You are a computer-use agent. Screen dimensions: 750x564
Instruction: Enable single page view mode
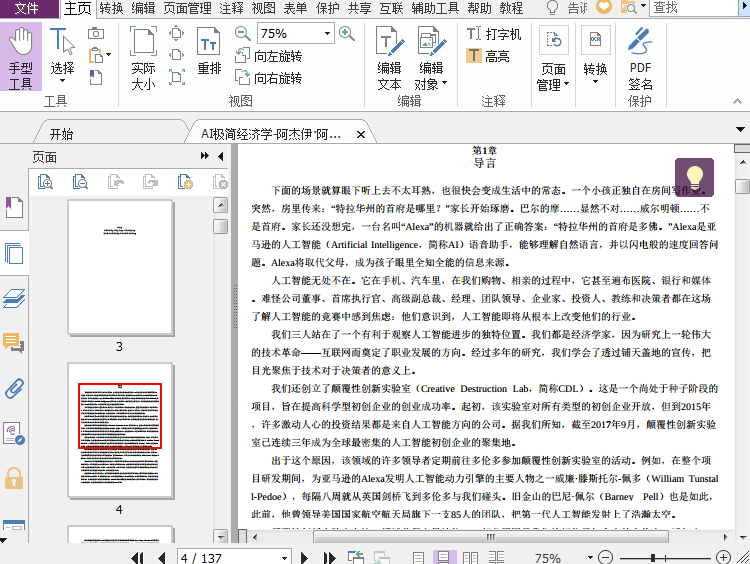point(418,558)
